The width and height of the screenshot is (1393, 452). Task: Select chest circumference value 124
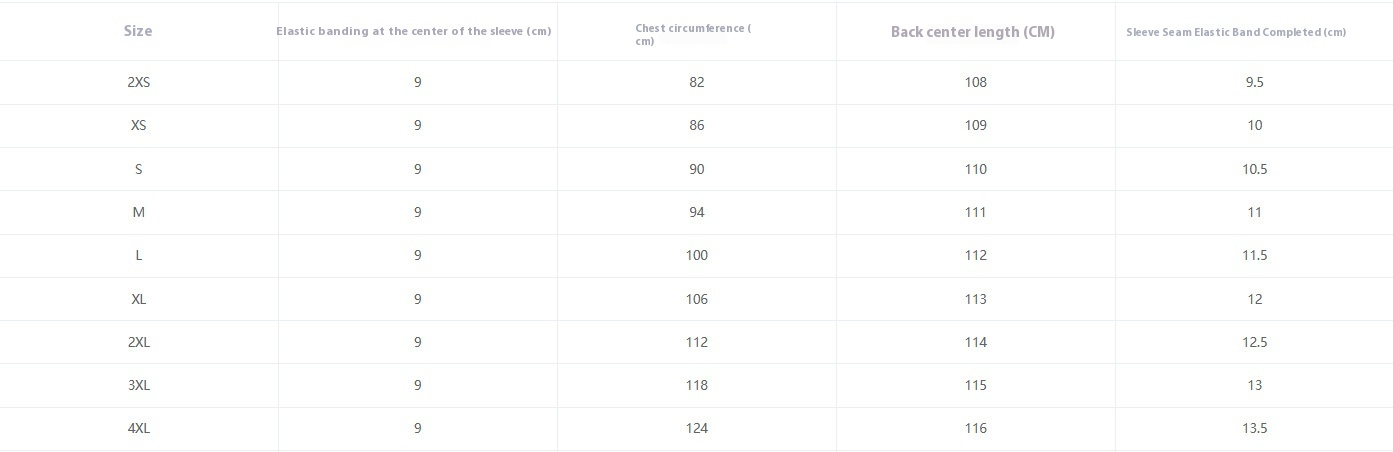click(697, 428)
